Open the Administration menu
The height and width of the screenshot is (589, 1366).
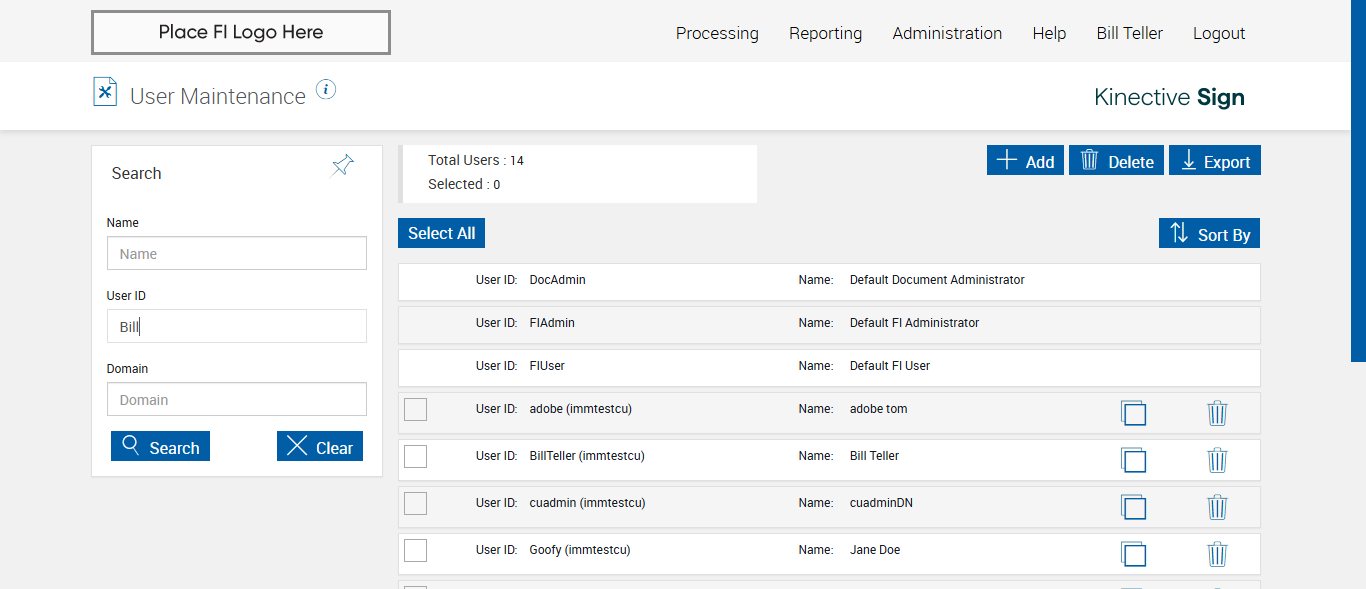tap(947, 33)
